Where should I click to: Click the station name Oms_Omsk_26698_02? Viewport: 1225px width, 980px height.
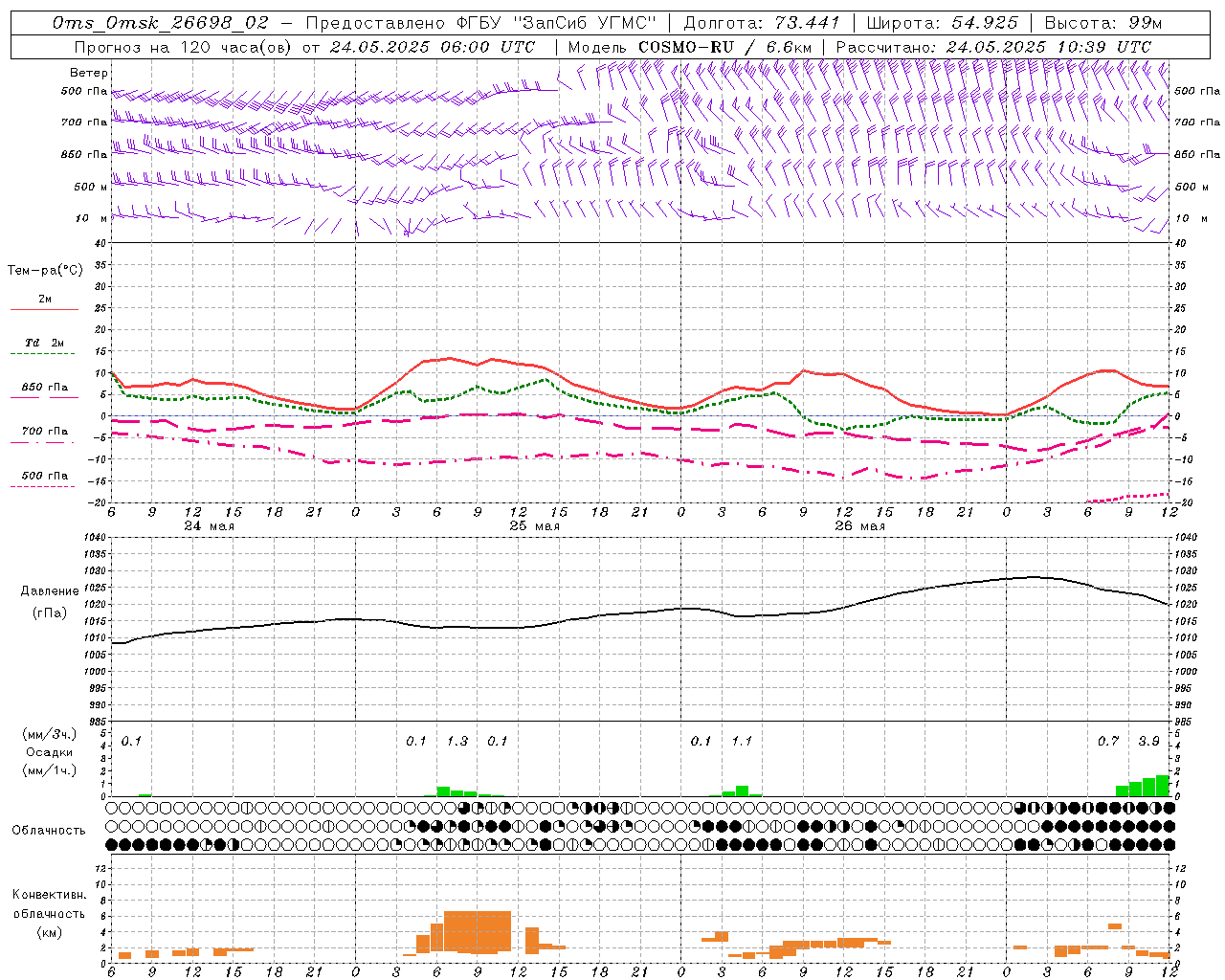[161, 23]
